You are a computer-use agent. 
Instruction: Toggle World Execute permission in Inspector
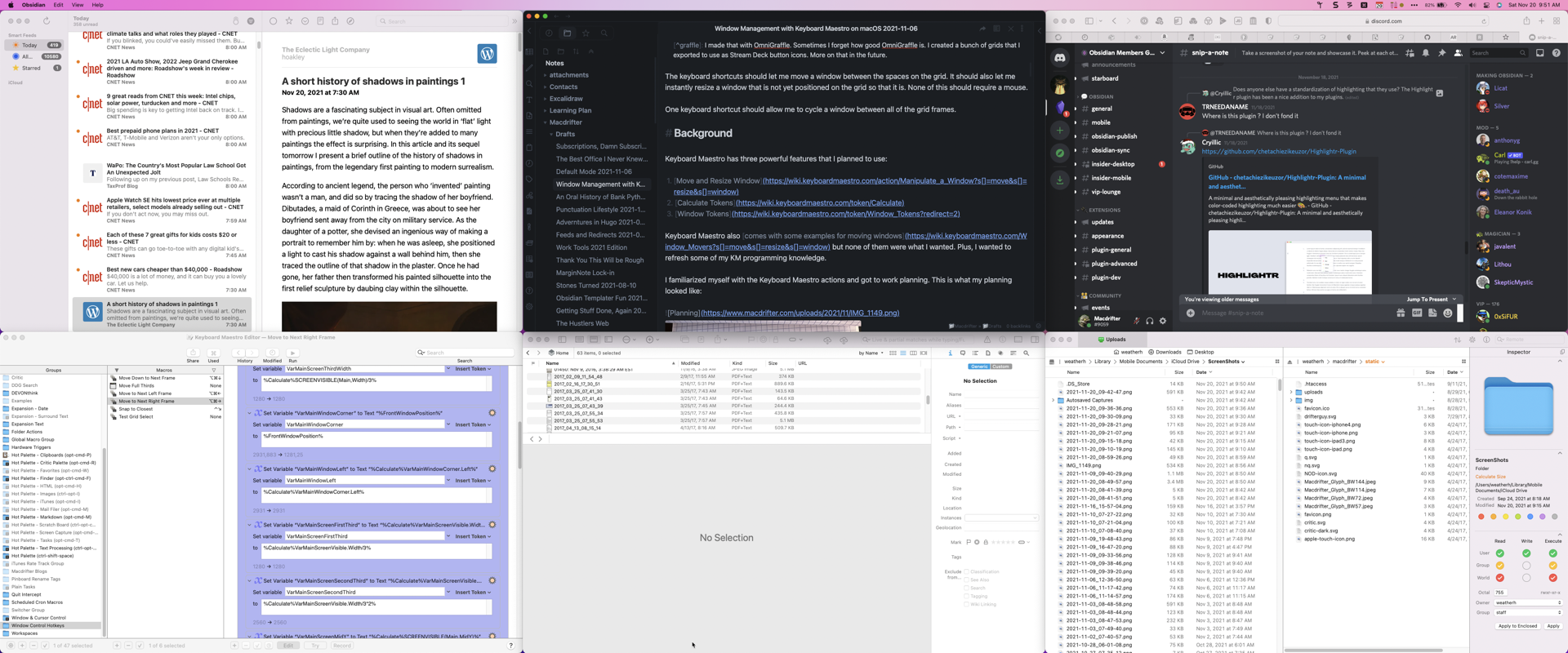[x=1552, y=578]
